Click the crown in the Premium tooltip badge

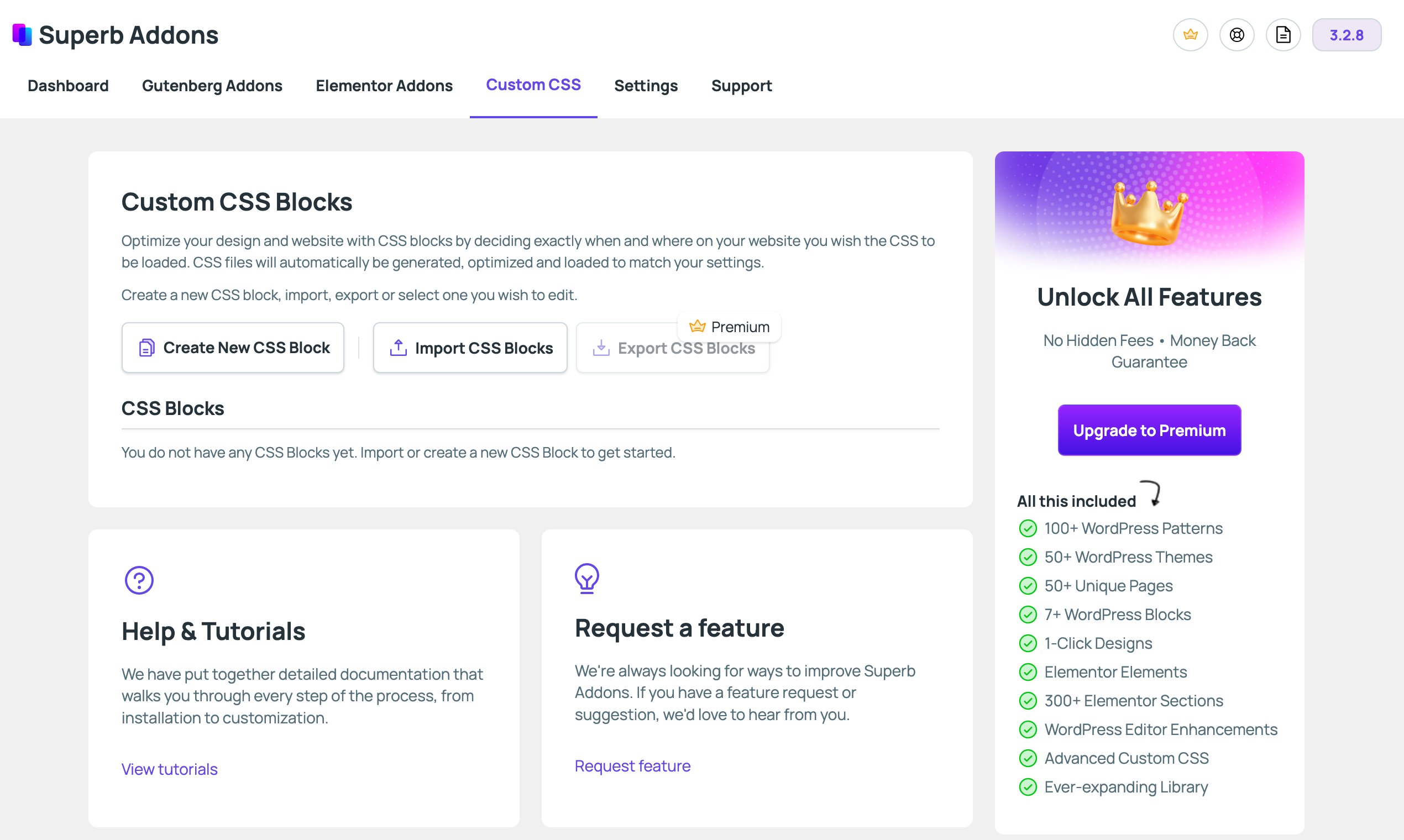coord(697,326)
